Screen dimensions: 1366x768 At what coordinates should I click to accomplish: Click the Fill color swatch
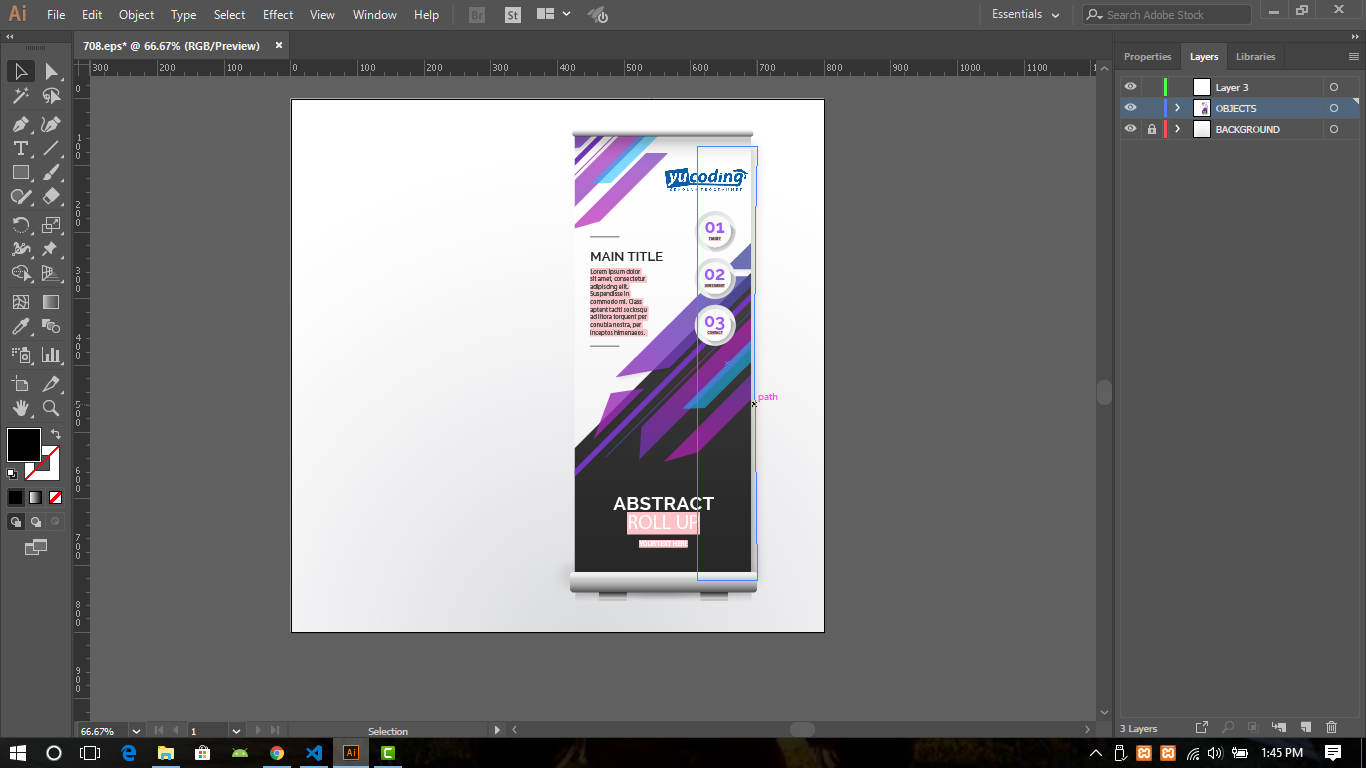(x=24, y=444)
